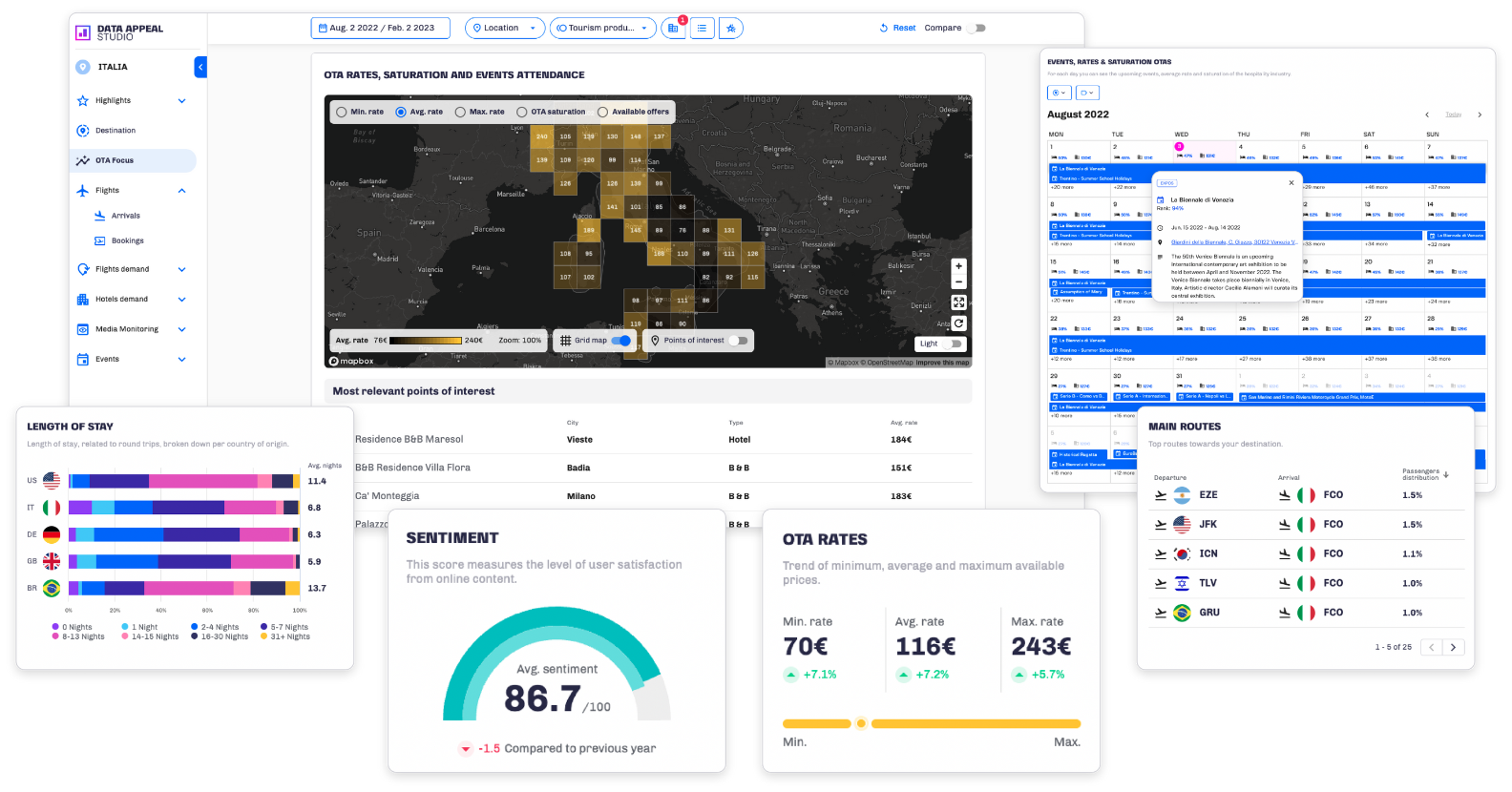Expand the Media Monitoring chevron
This screenshot has width=1512, height=792.
point(181,329)
